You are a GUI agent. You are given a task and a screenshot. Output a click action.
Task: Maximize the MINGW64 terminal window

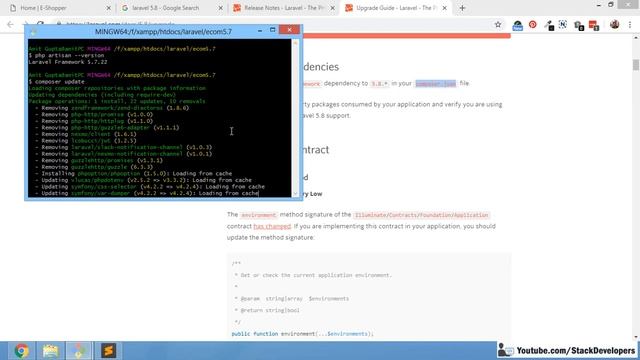[272, 30]
